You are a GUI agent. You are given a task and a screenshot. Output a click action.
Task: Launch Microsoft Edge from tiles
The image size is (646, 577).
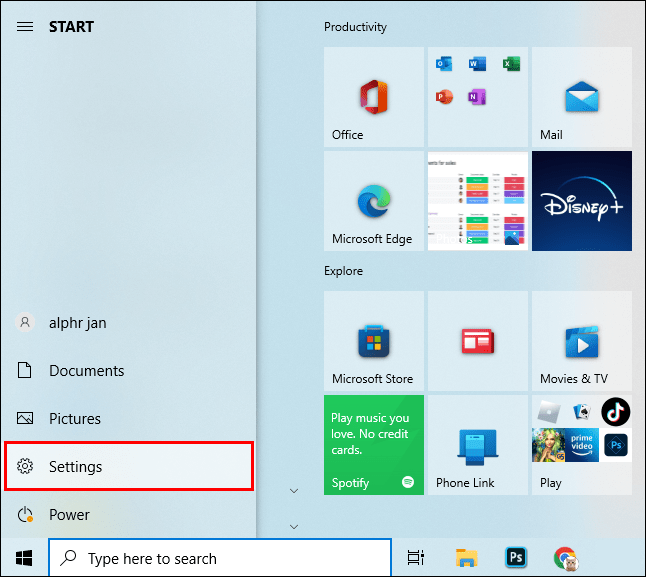(374, 201)
